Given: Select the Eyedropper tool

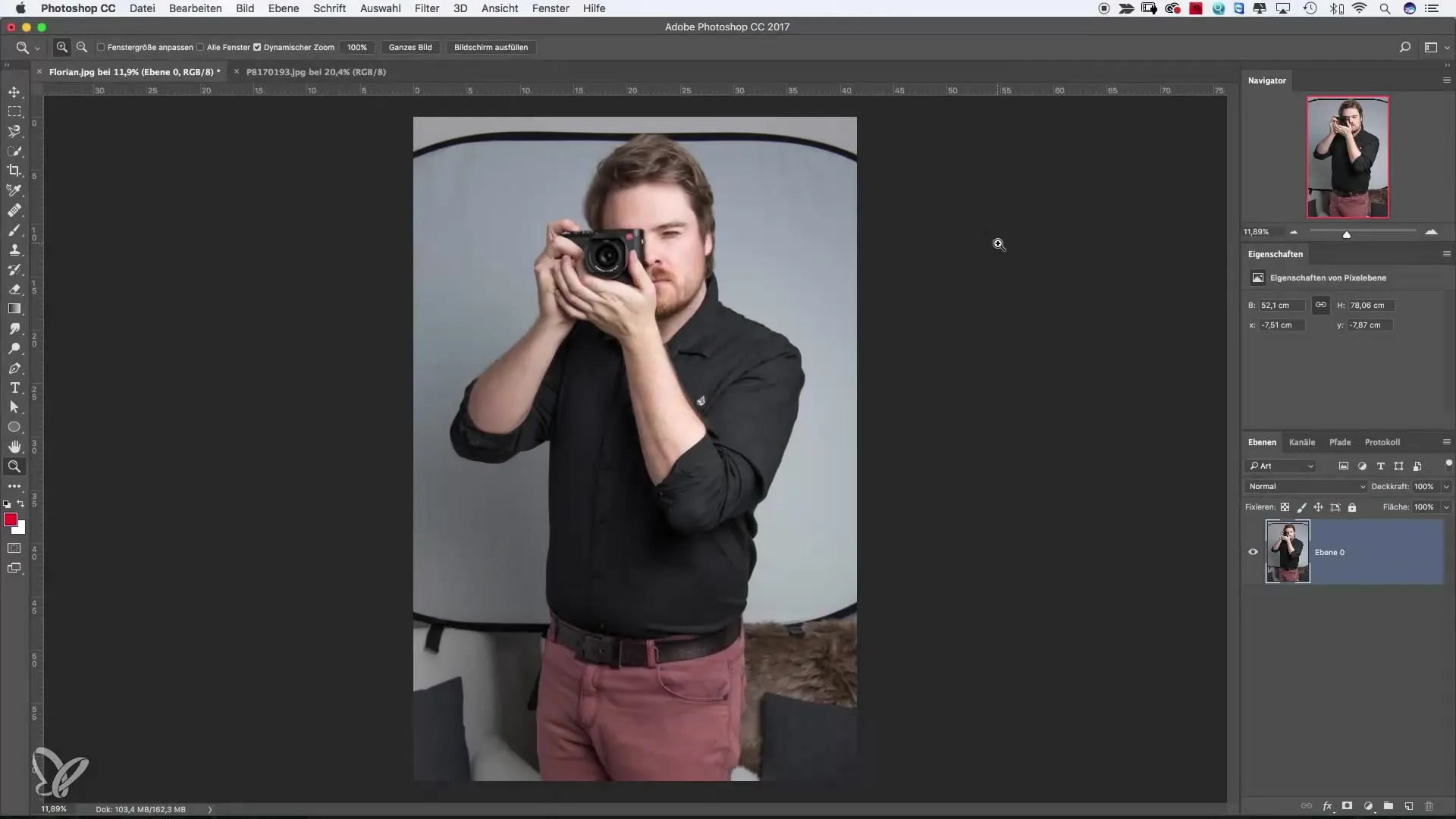Looking at the screenshot, I should click(14, 190).
